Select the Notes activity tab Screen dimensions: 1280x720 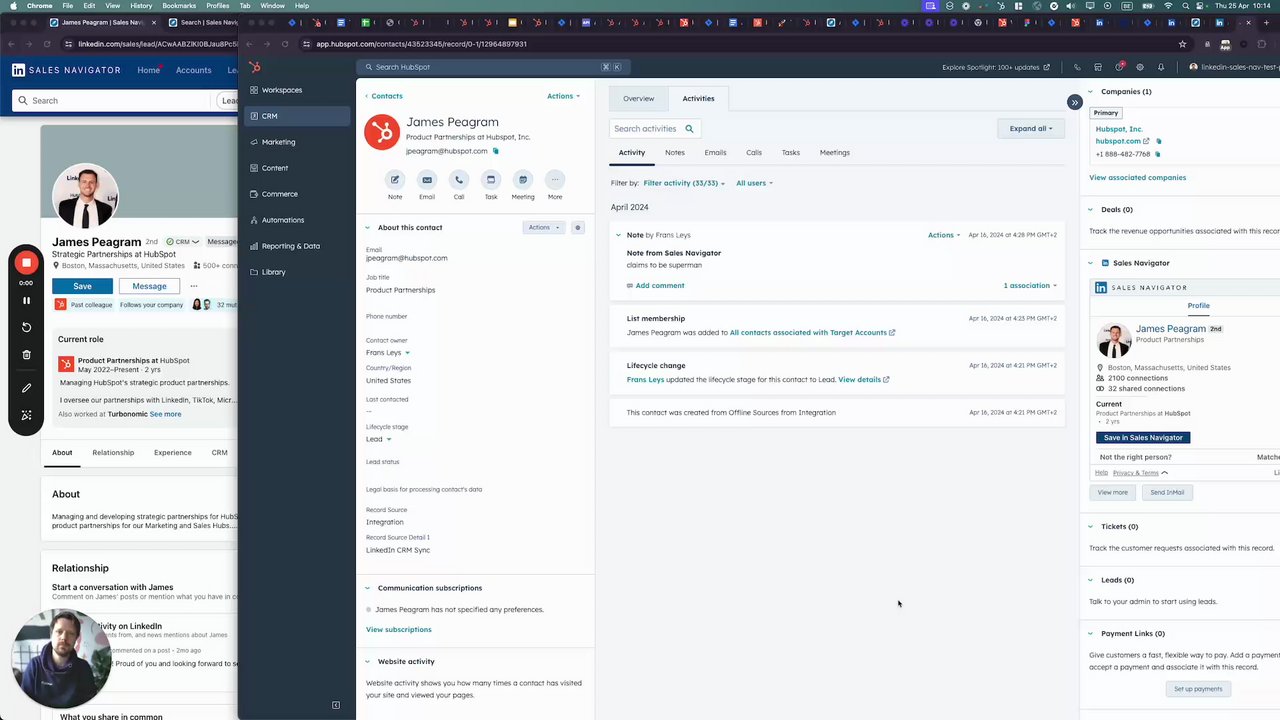pyautogui.click(x=675, y=153)
